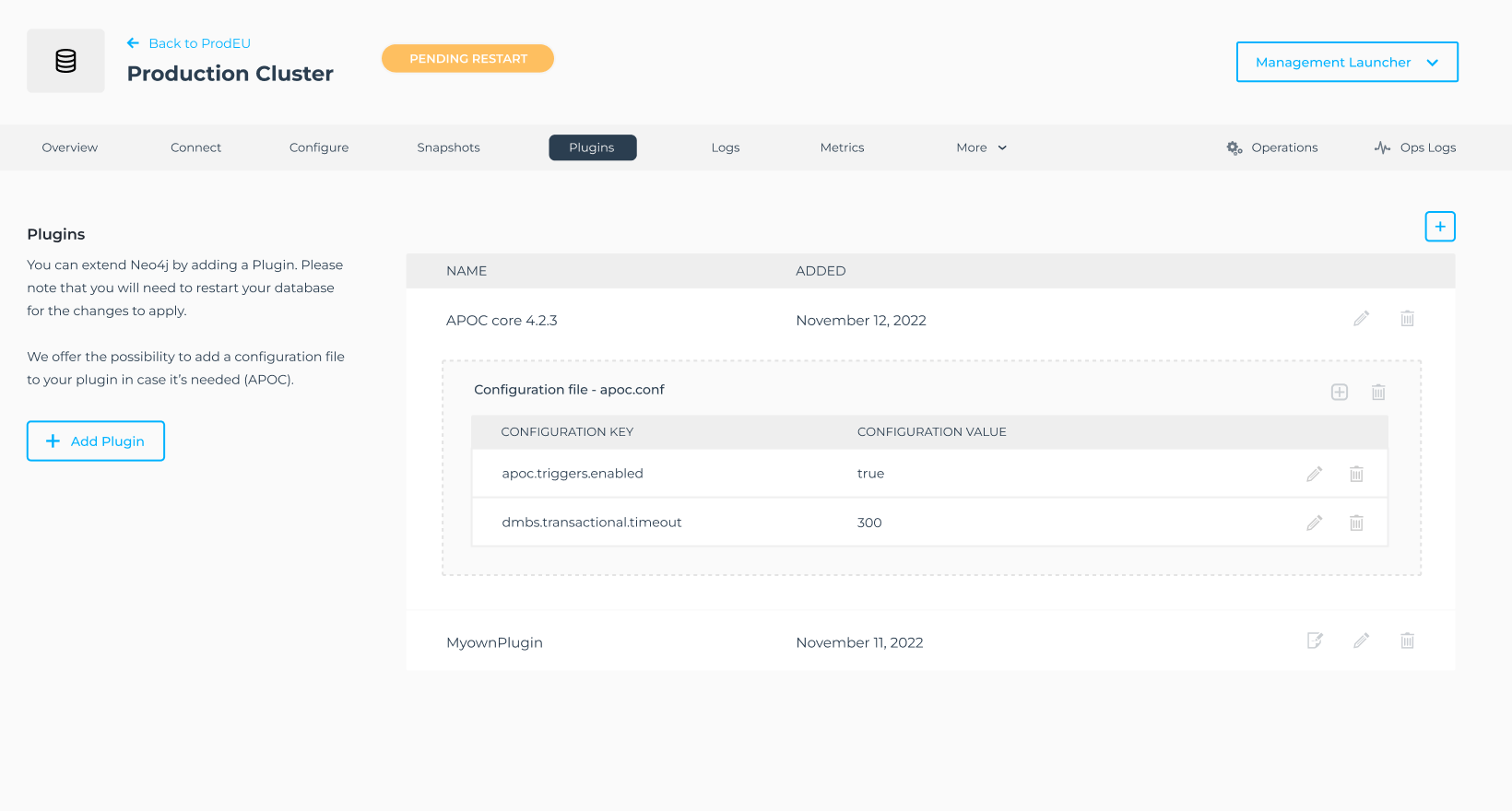The height and width of the screenshot is (811, 1512).
Task: Edit the MyownPlugin entry
Action: point(1361,641)
